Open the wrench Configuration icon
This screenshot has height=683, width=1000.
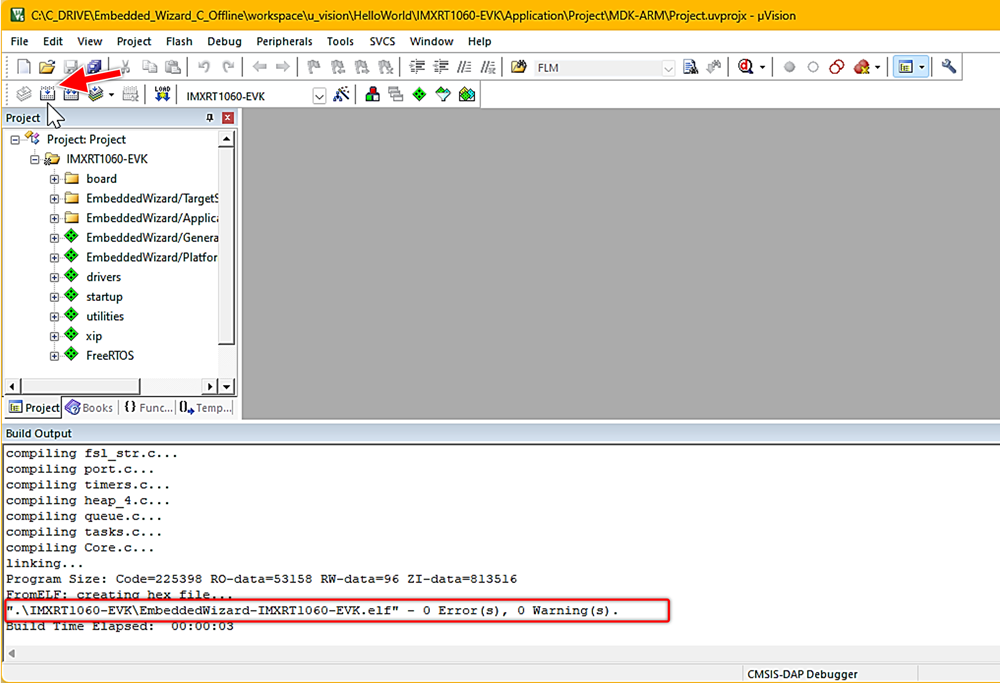point(949,67)
